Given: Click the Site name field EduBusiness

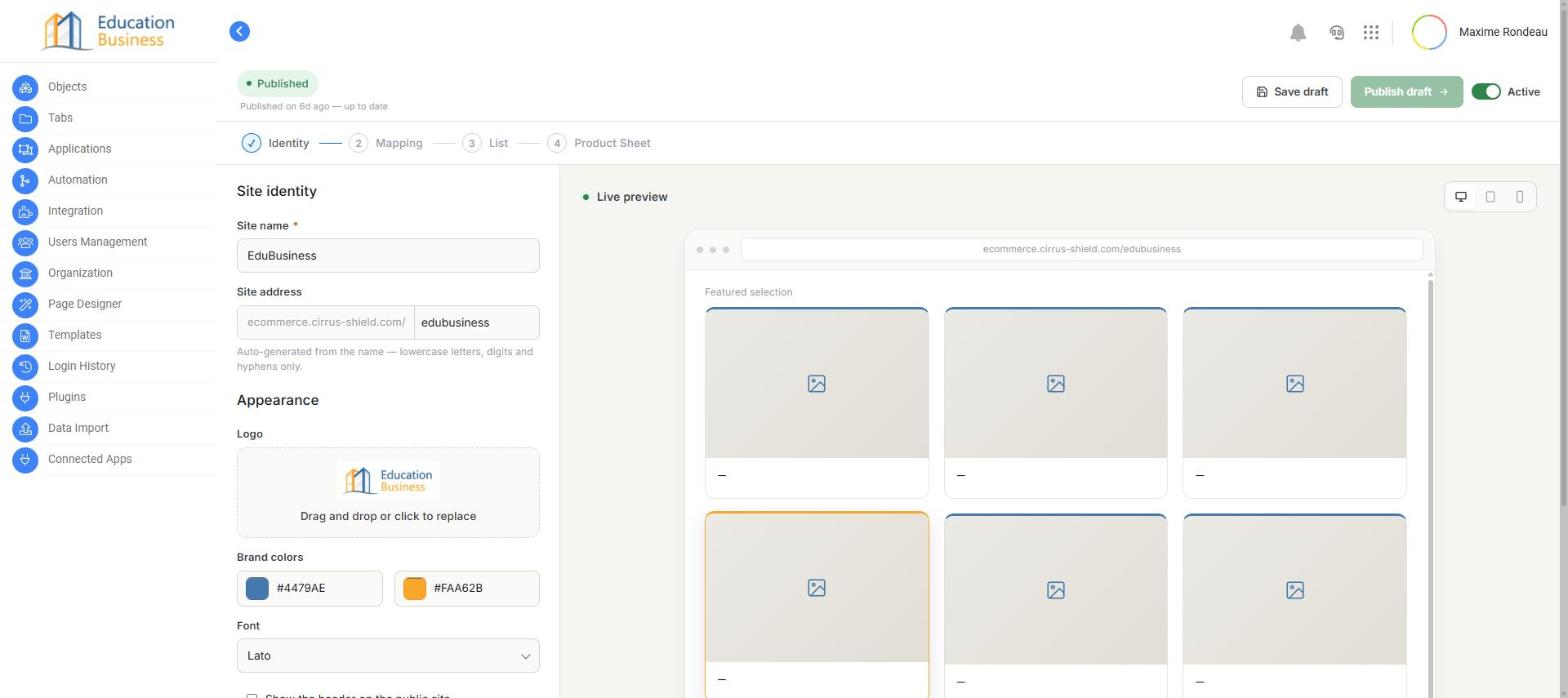Looking at the screenshot, I should pyautogui.click(x=388, y=256).
